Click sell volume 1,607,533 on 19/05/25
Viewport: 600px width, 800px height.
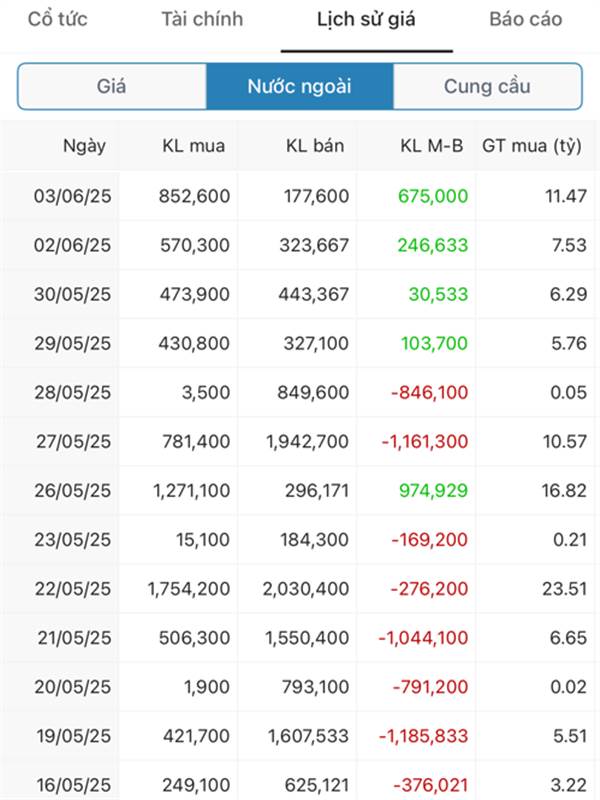[x=308, y=736]
